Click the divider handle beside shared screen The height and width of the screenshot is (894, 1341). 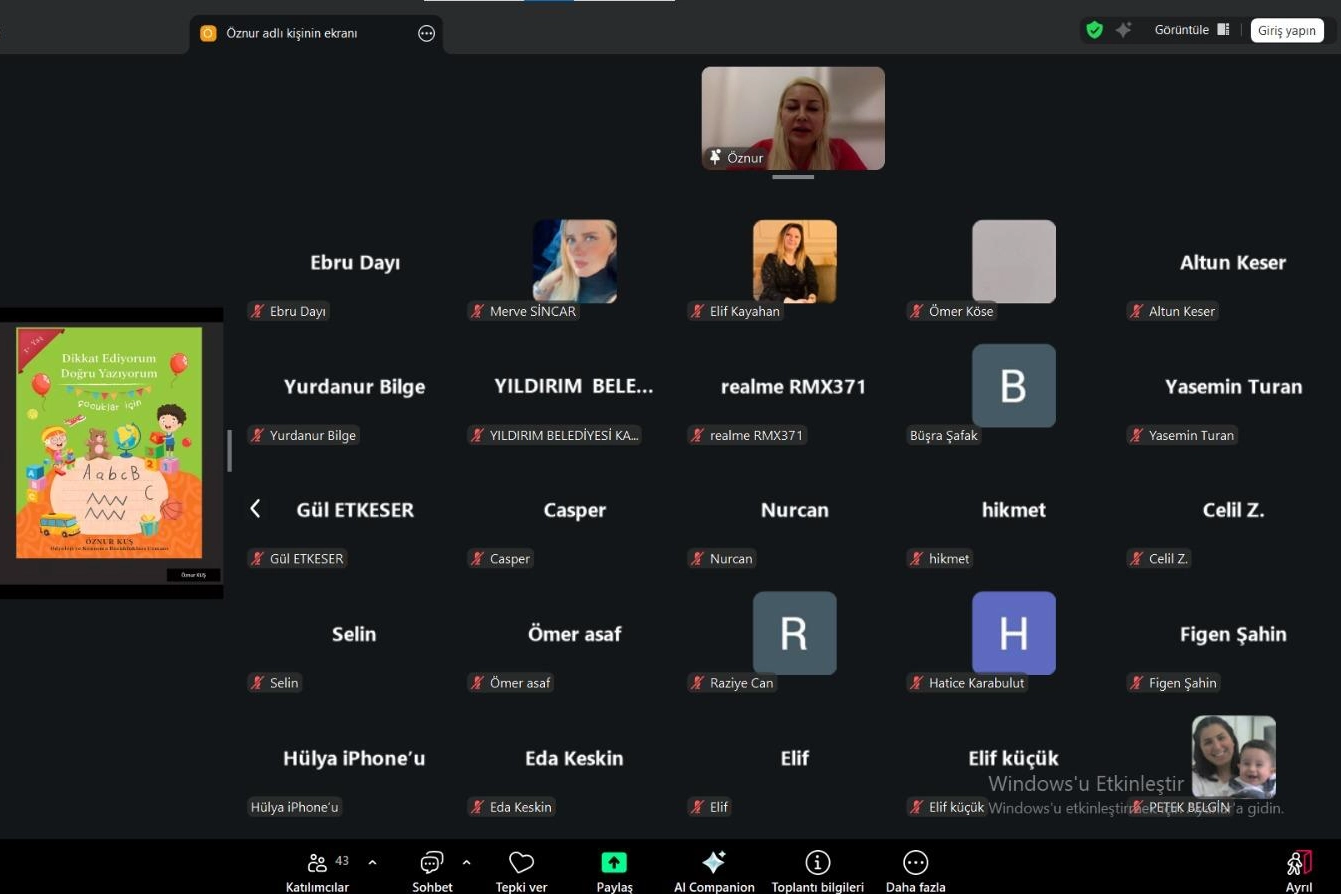coord(229,450)
